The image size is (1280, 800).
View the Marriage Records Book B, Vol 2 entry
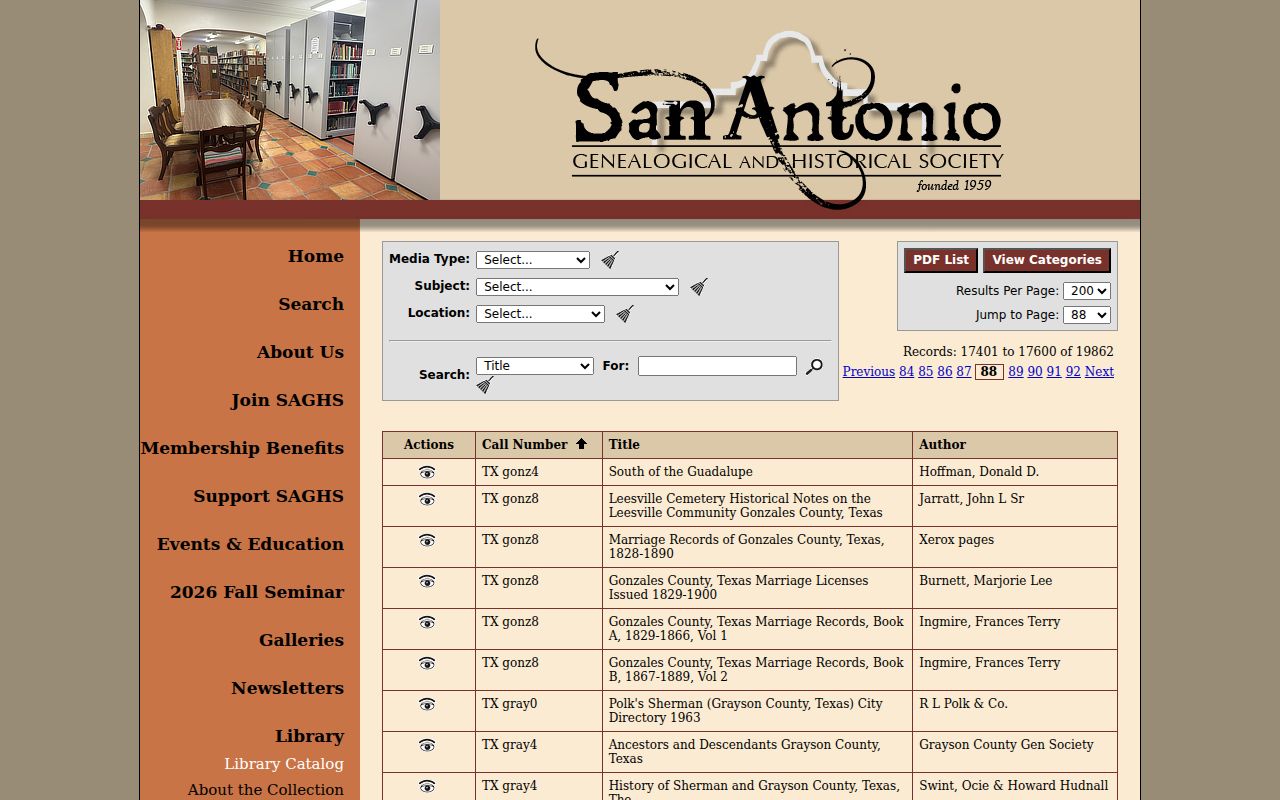(x=427, y=663)
